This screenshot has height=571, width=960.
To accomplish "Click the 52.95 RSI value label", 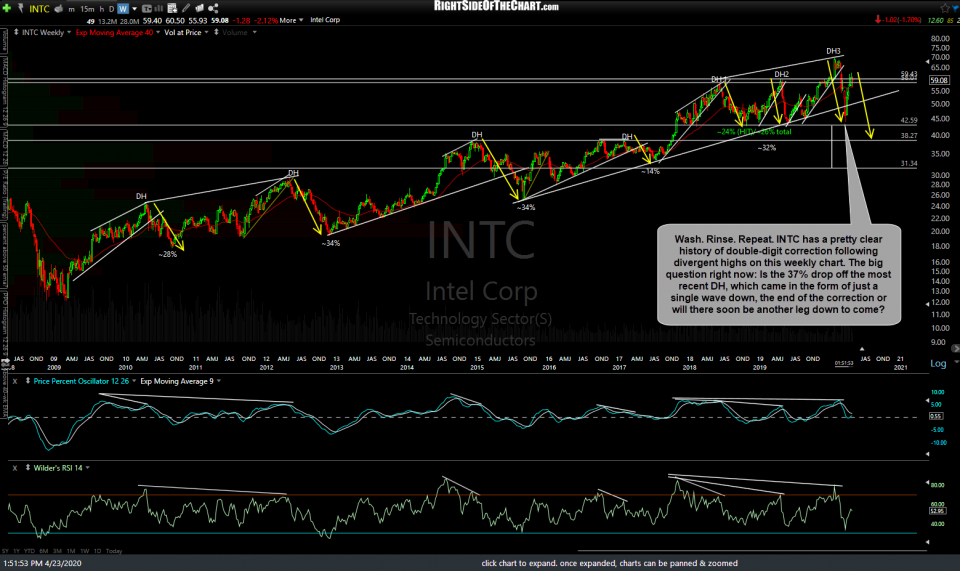I will point(938,510).
